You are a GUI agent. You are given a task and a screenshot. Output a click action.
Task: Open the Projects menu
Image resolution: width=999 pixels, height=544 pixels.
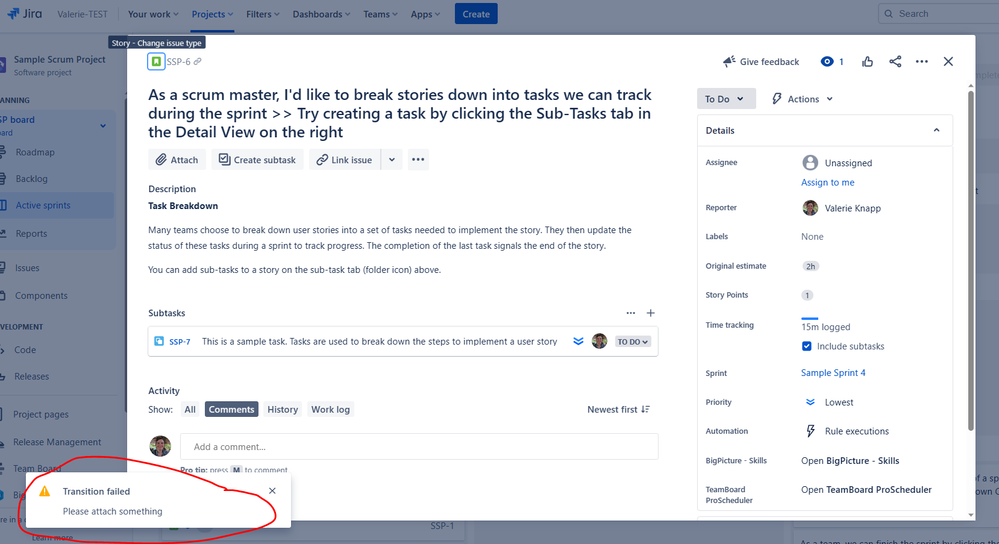tap(212, 14)
